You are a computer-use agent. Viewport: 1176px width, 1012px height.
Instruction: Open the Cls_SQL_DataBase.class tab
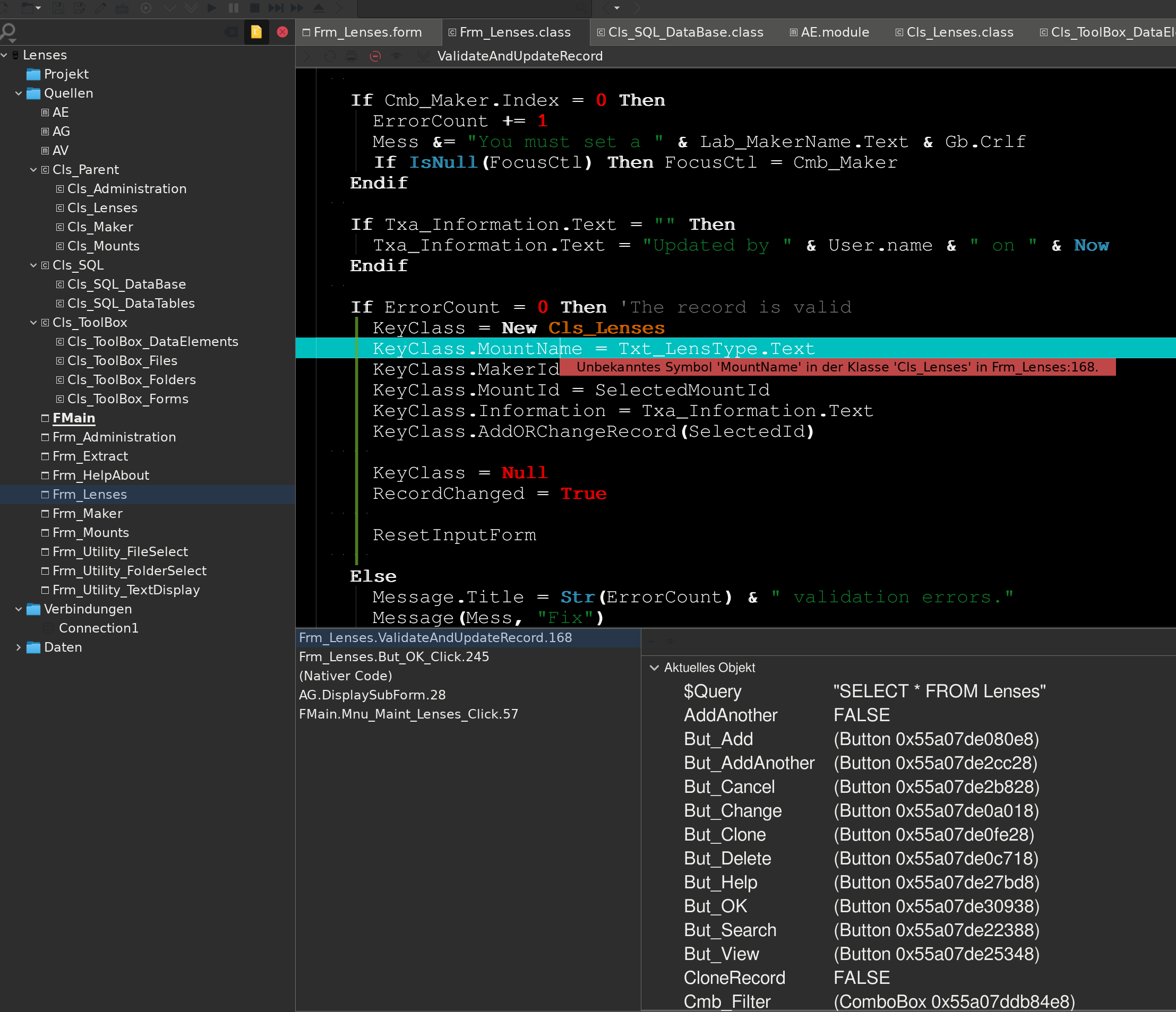[685, 32]
